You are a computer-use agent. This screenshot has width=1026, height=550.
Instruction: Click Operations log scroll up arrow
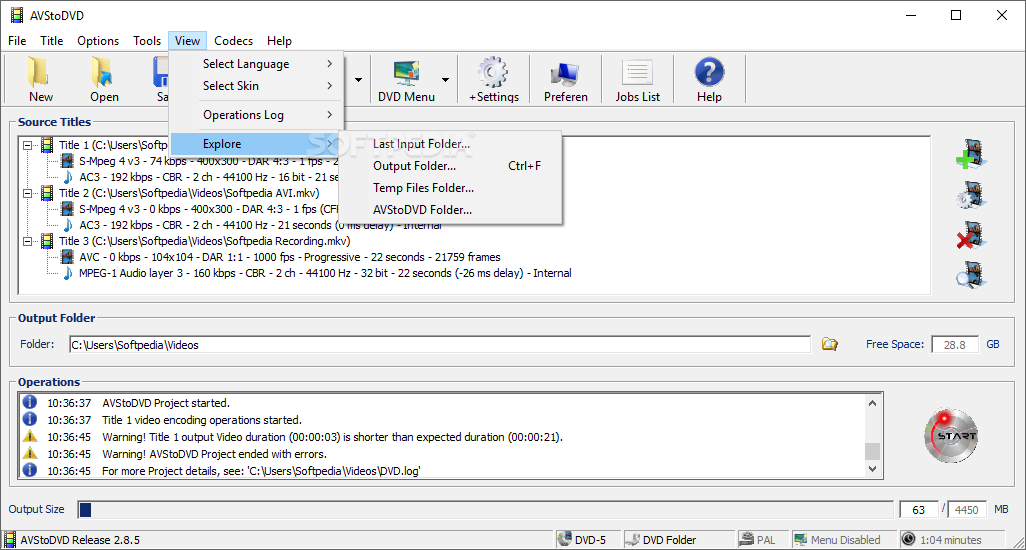point(872,403)
